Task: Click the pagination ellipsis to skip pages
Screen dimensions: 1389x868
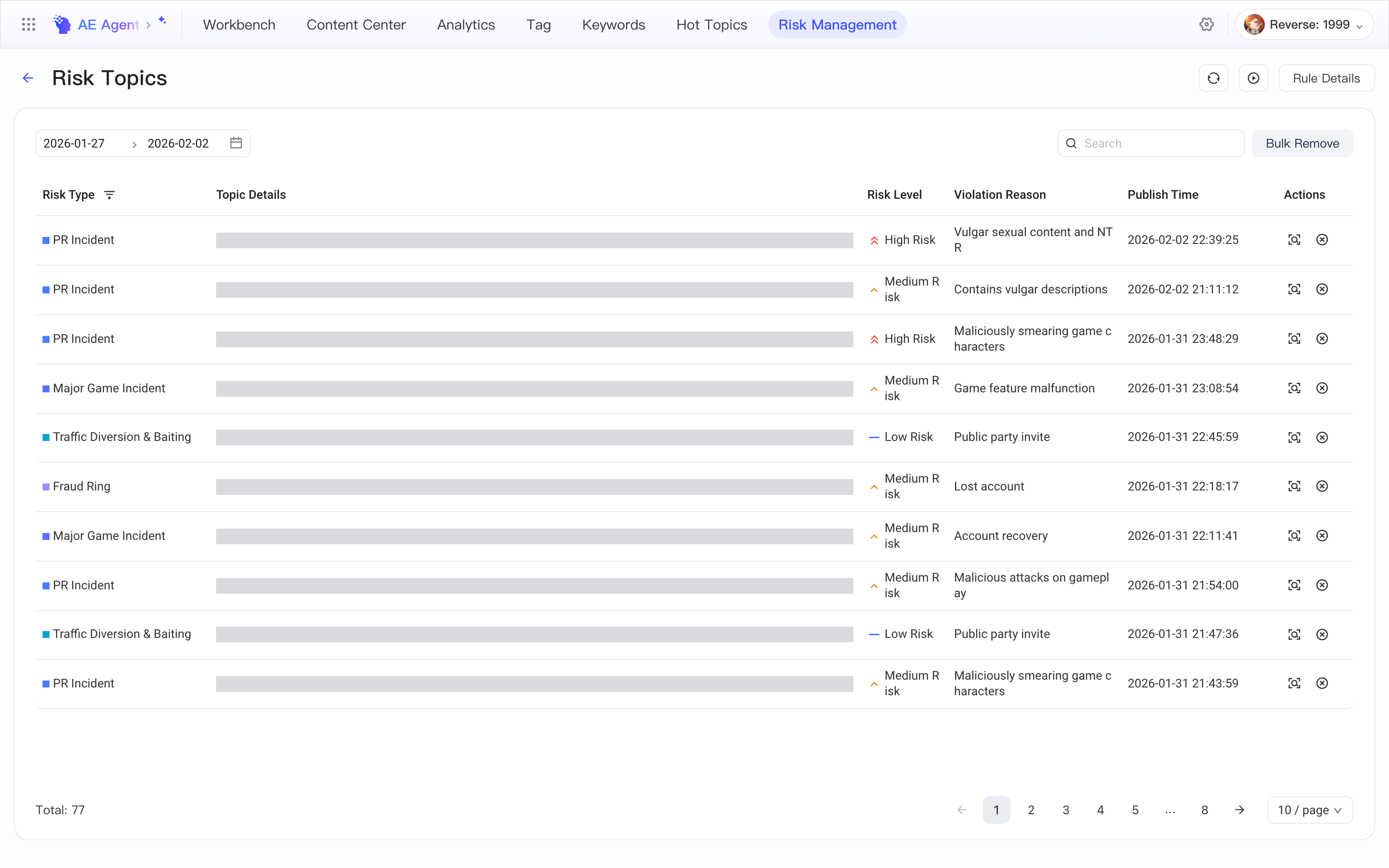Action: pos(1170,810)
